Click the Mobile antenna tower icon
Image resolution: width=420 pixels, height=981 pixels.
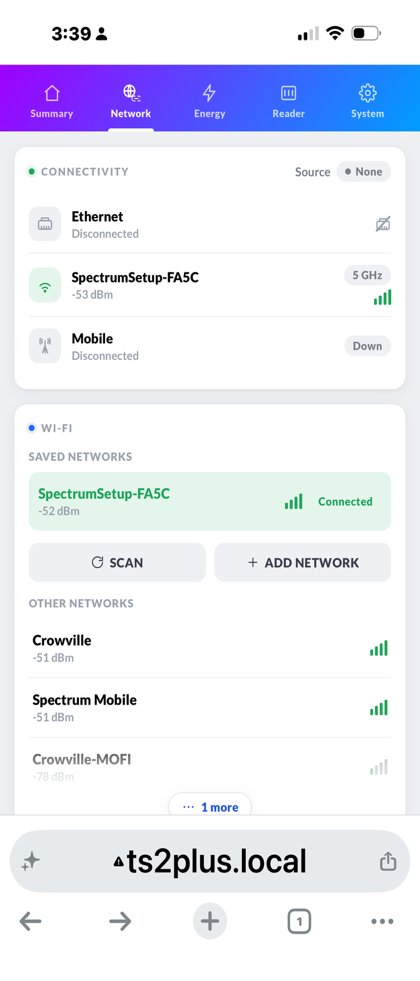[45, 346]
